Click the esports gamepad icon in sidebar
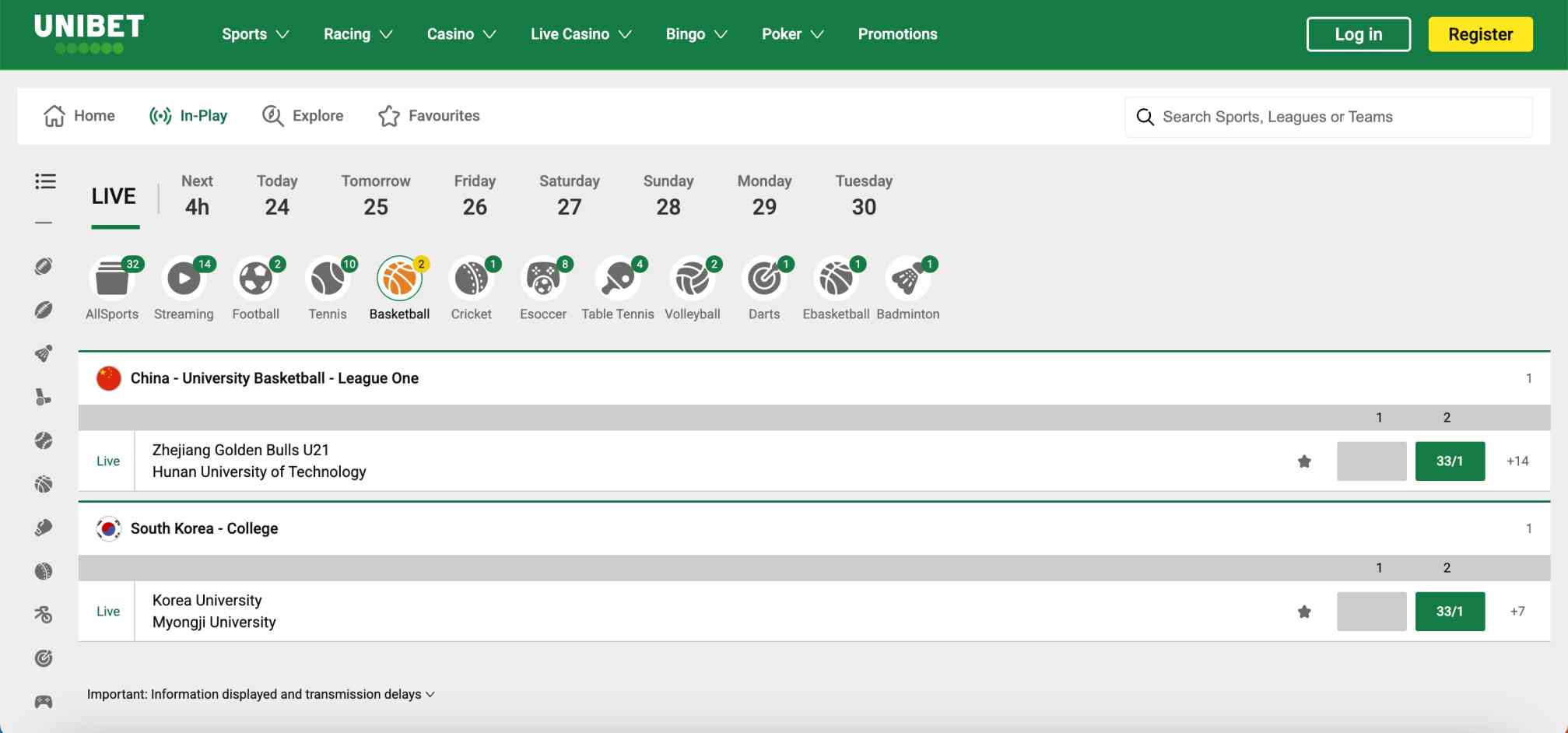 [44, 701]
